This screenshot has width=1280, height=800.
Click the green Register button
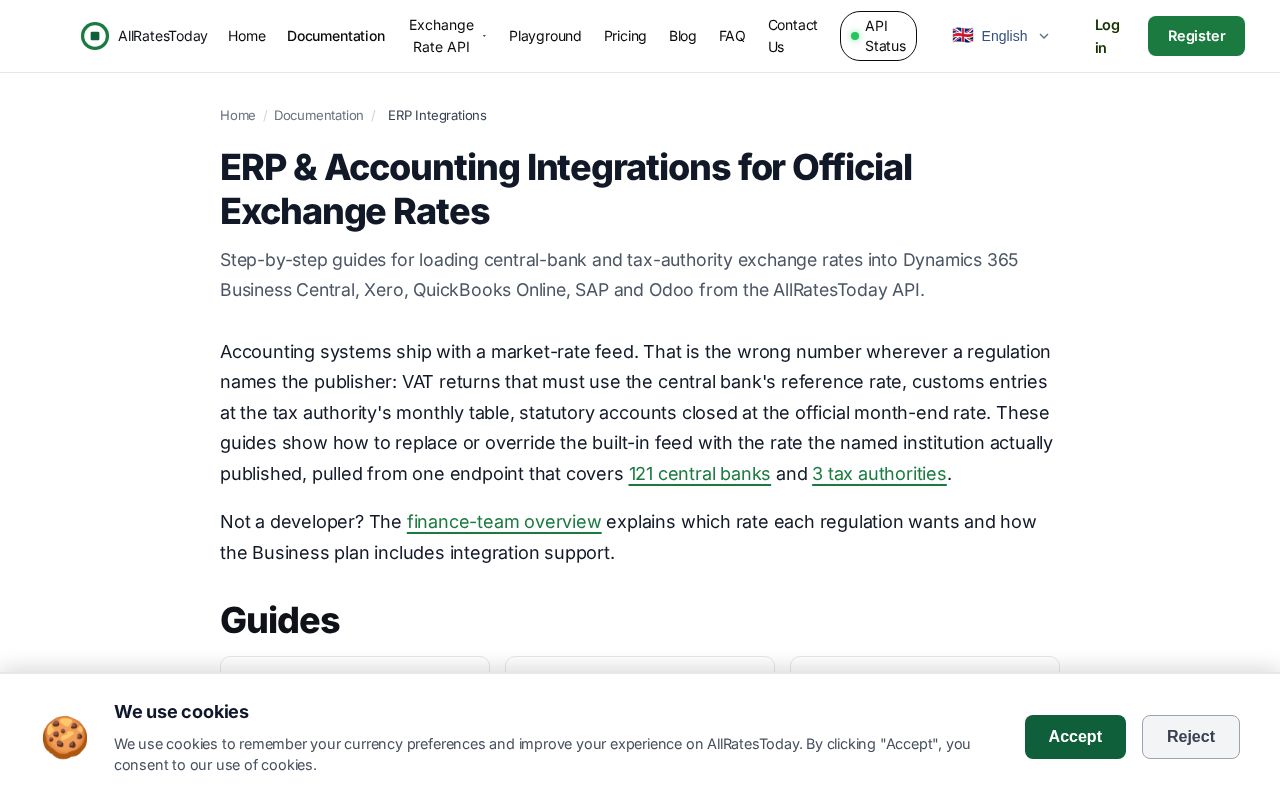pos(1196,36)
